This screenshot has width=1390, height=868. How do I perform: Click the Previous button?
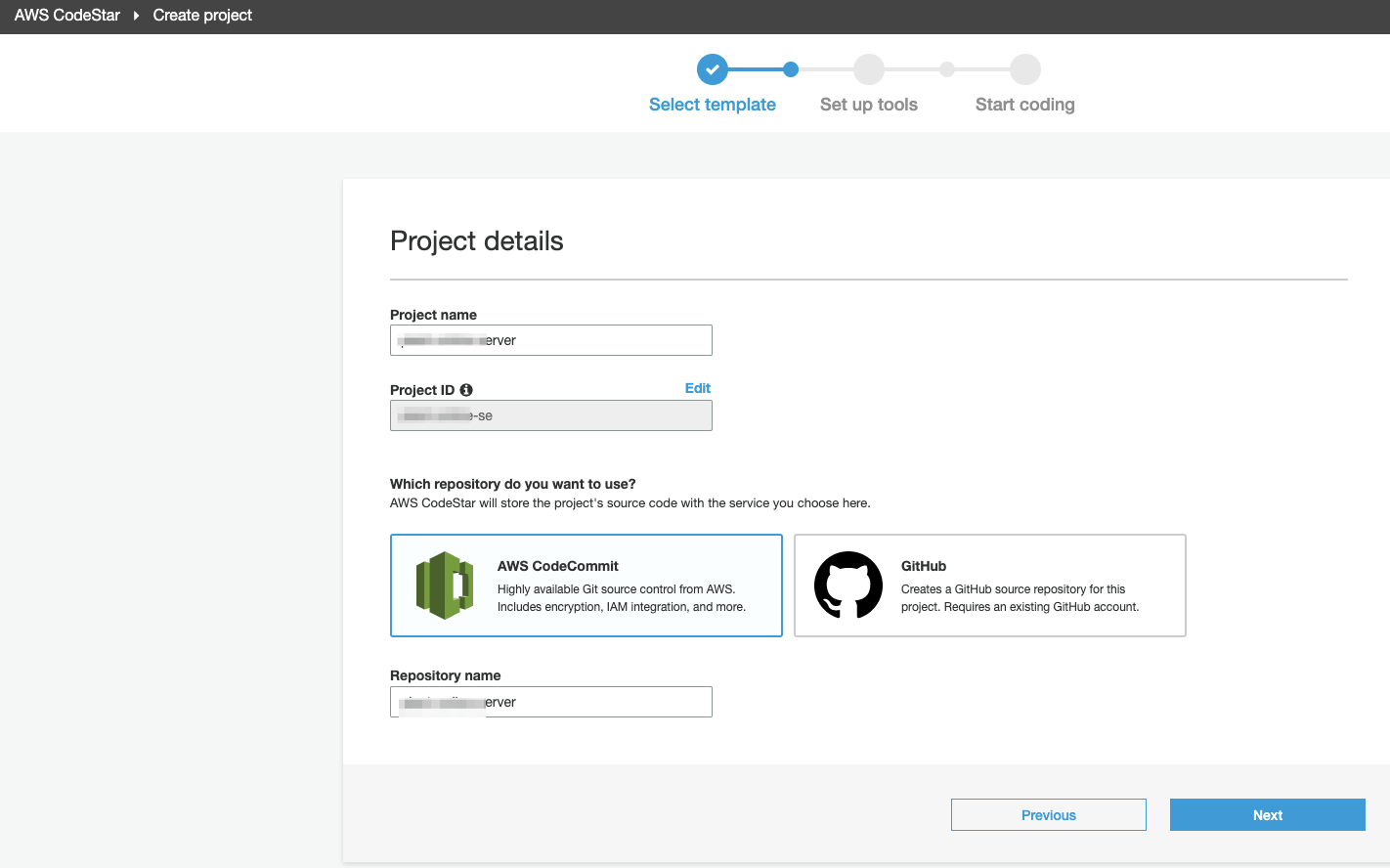tap(1049, 815)
